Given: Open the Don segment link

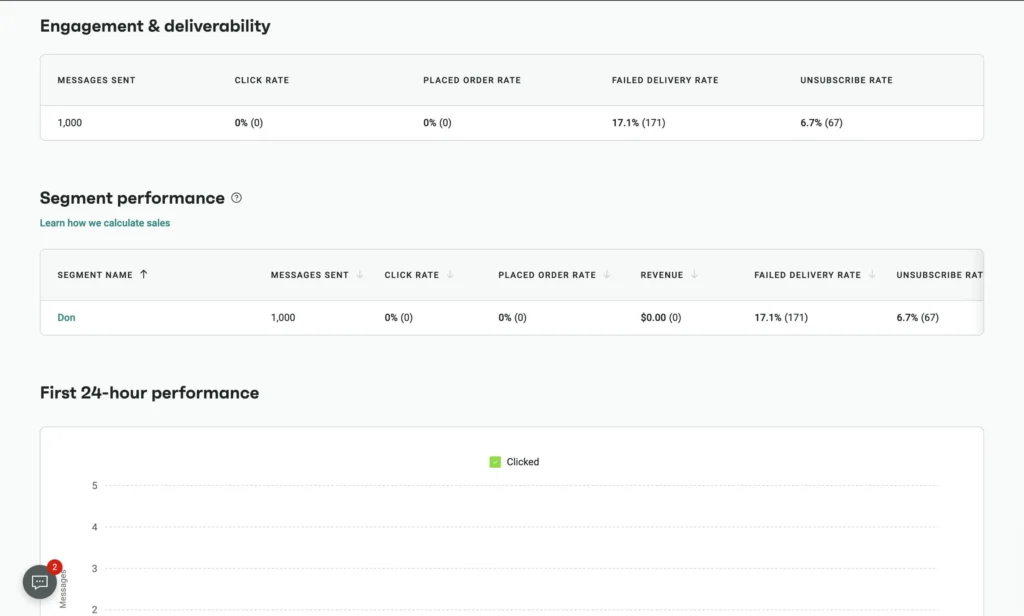Looking at the screenshot, I should tap(66, 317).
